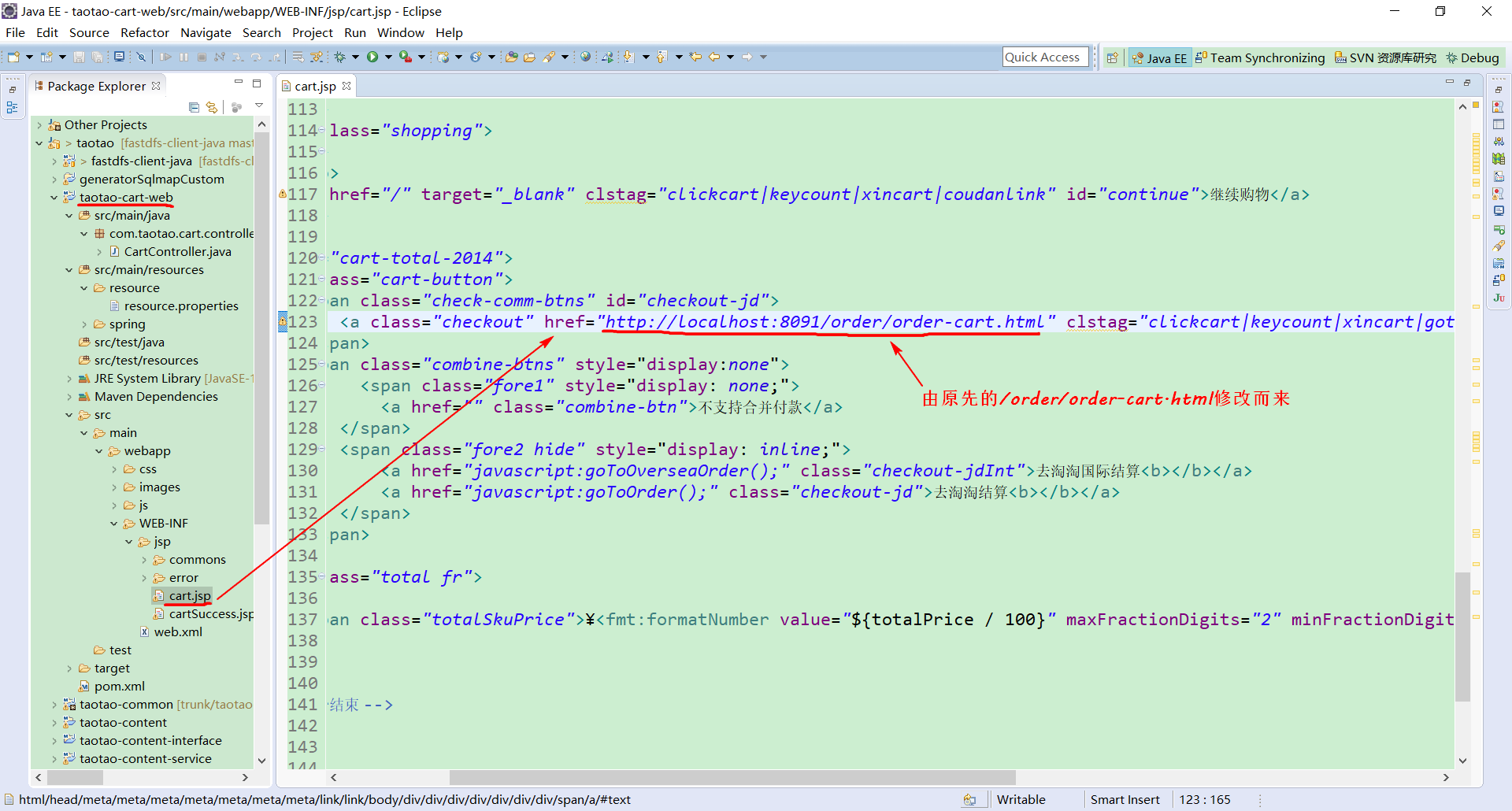
Task: Click the Back navigation arrow
Action: [x=714, y=57]
